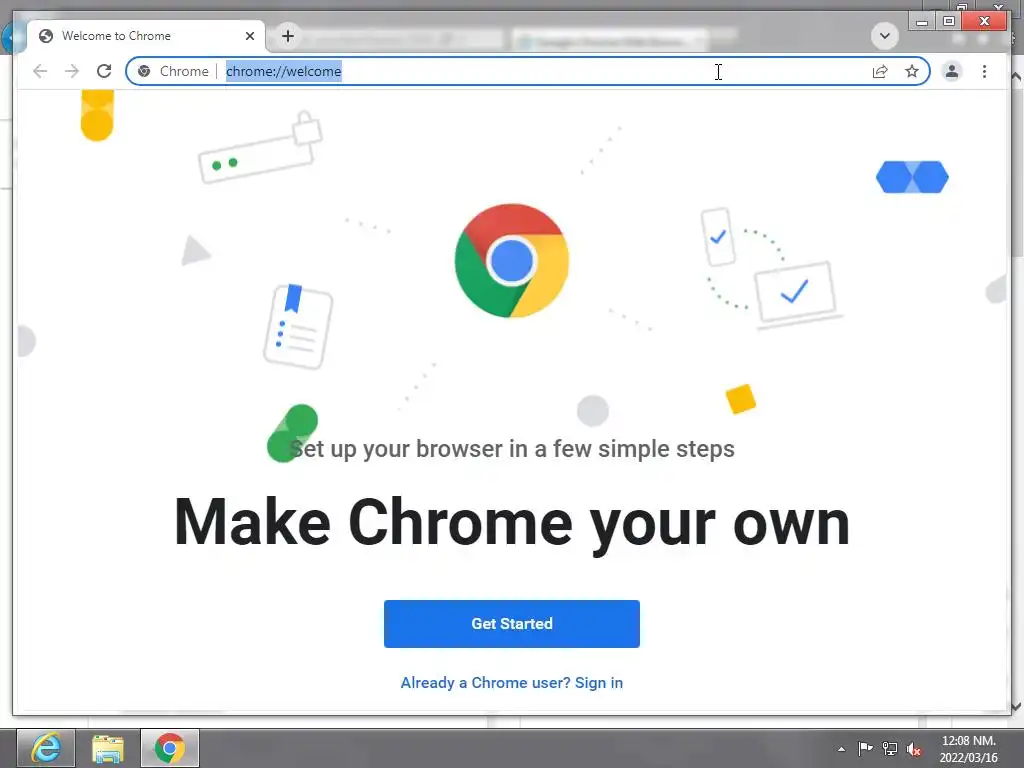Minimize the Chrome window
1024x768 pixels.
[922, 22]
